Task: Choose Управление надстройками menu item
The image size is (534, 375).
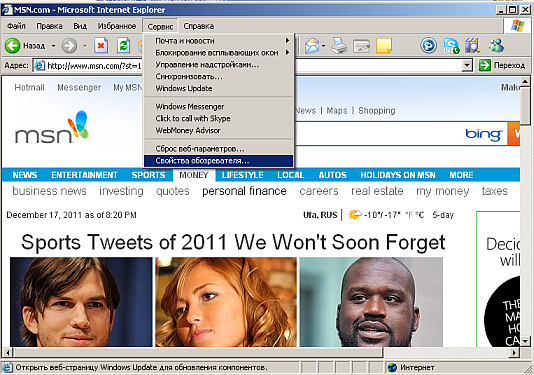Action: pyautogui.click(x=218, y=65)
